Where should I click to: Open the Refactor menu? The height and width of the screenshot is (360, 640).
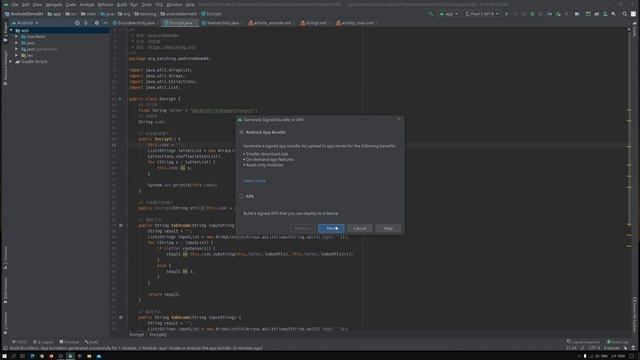click(x=105, y=4)
